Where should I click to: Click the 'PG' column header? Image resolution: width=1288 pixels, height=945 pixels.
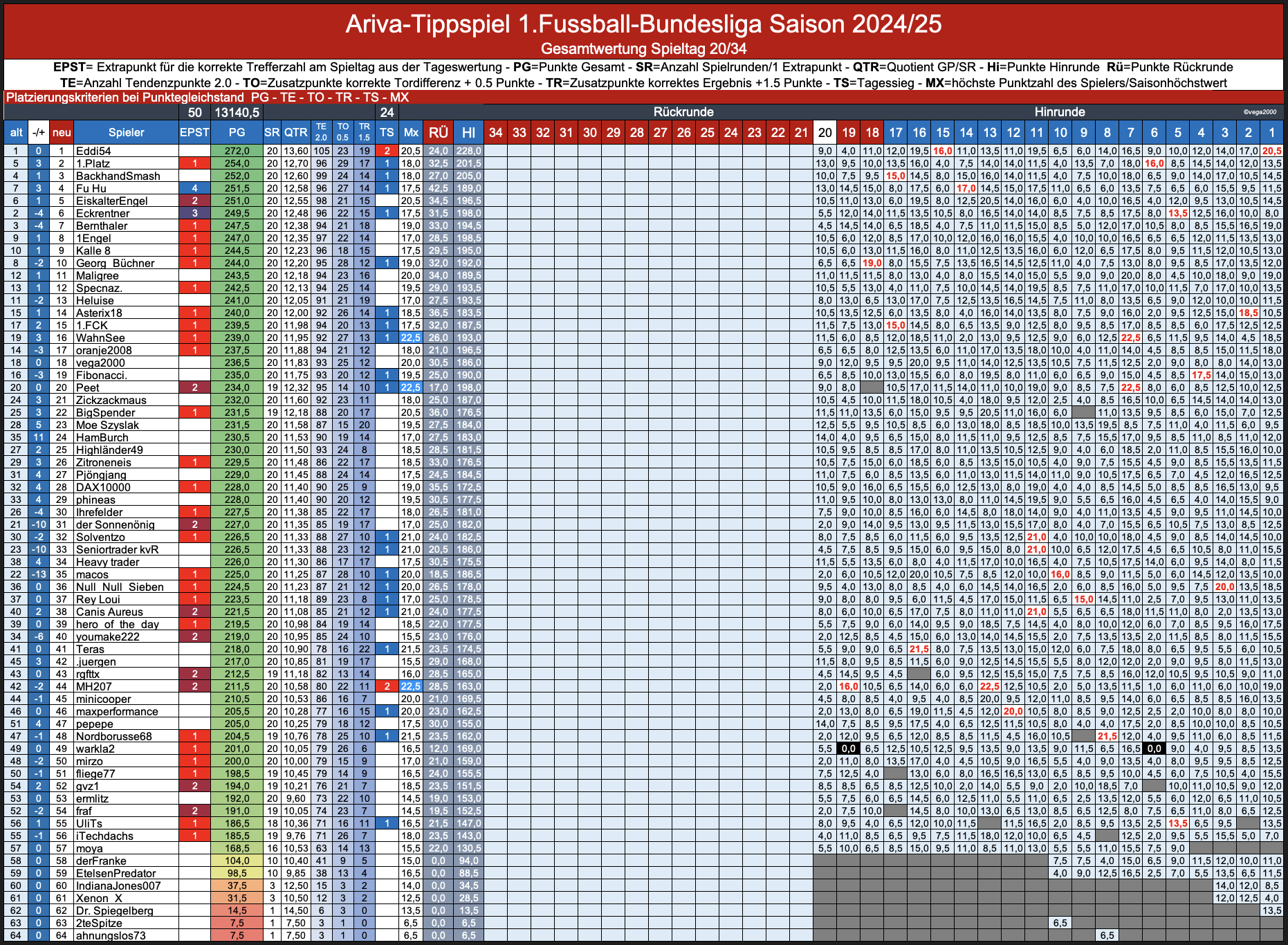237,132
